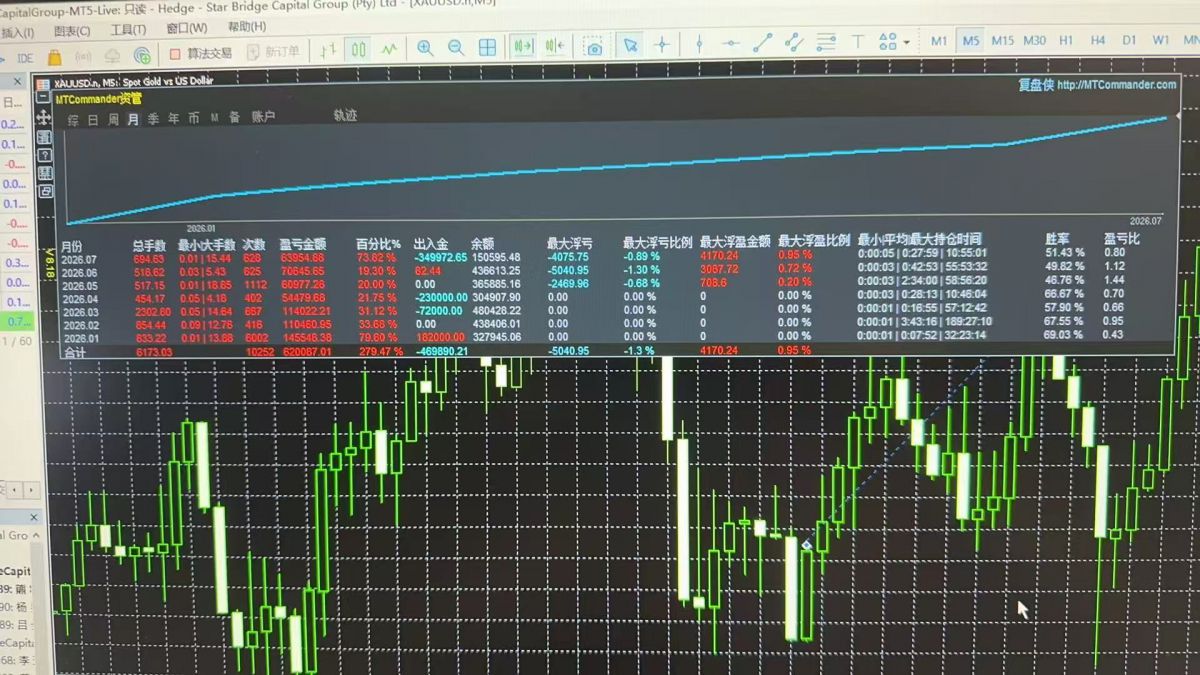Switch to the 账户 account tab
Viewport: 1200px width, 675px height.
[262, 117]
